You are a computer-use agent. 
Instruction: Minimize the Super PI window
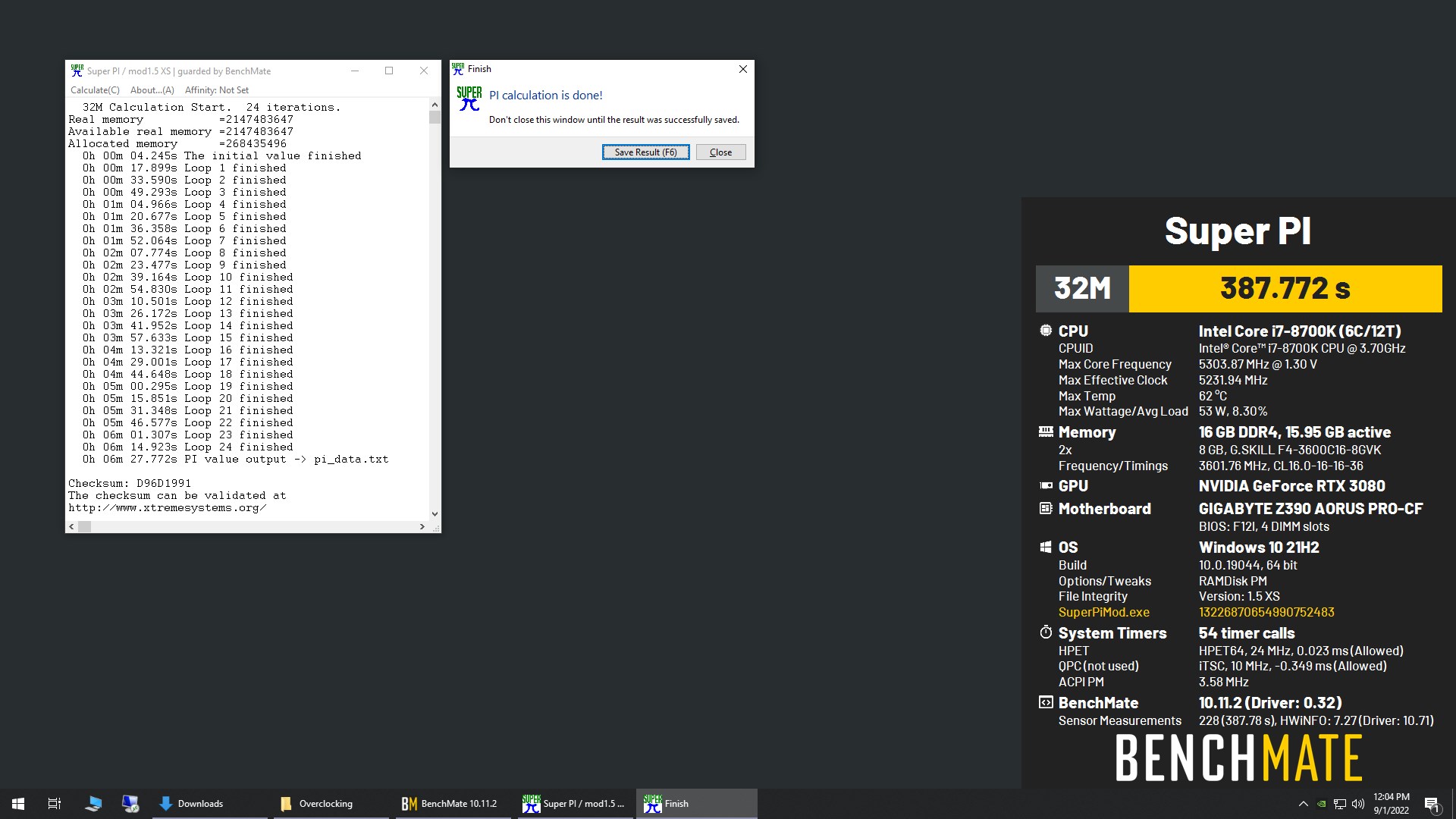click(354, 71)
